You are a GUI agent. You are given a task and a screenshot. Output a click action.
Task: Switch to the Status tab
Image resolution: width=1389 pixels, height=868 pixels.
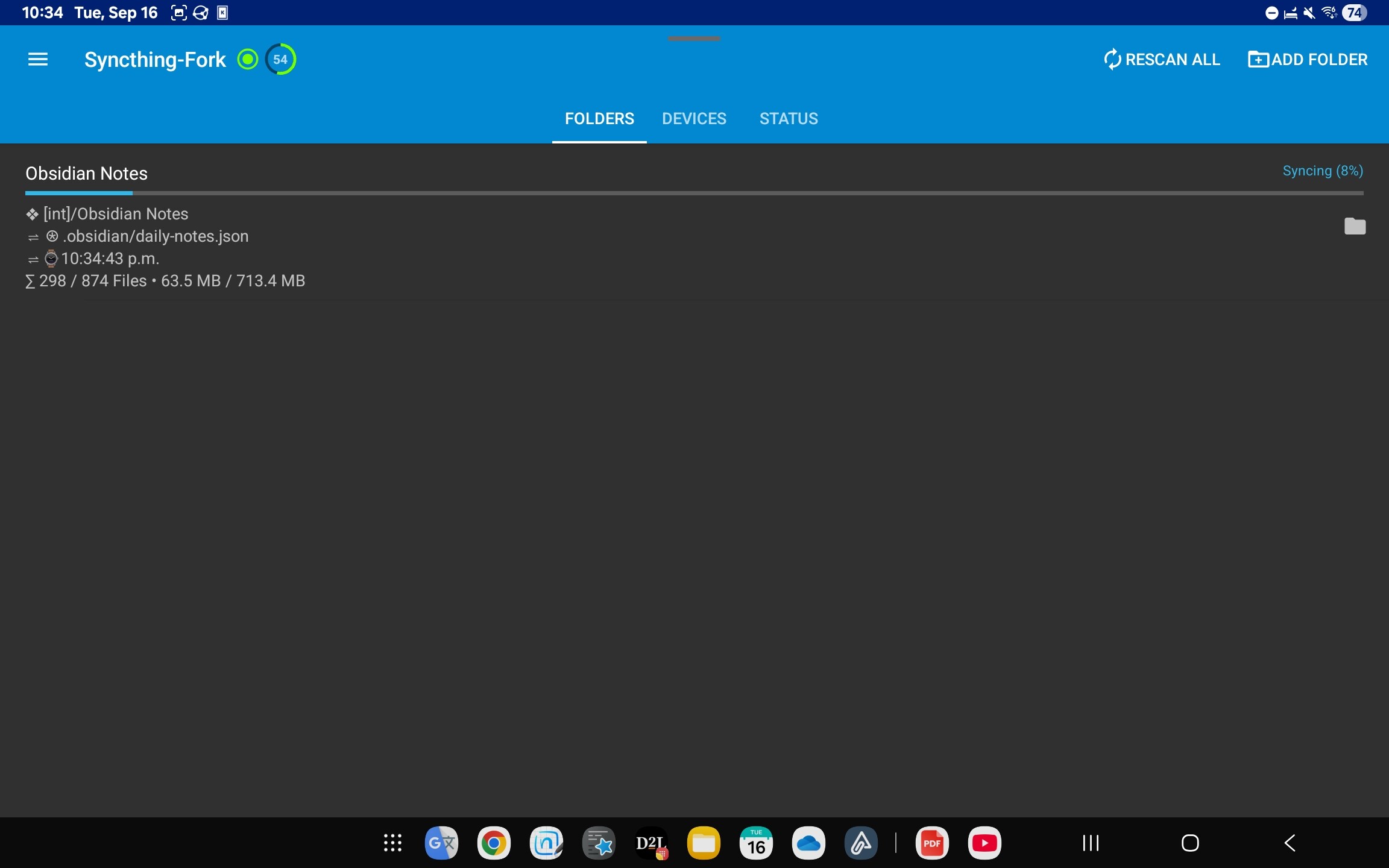tap(789, 119)
